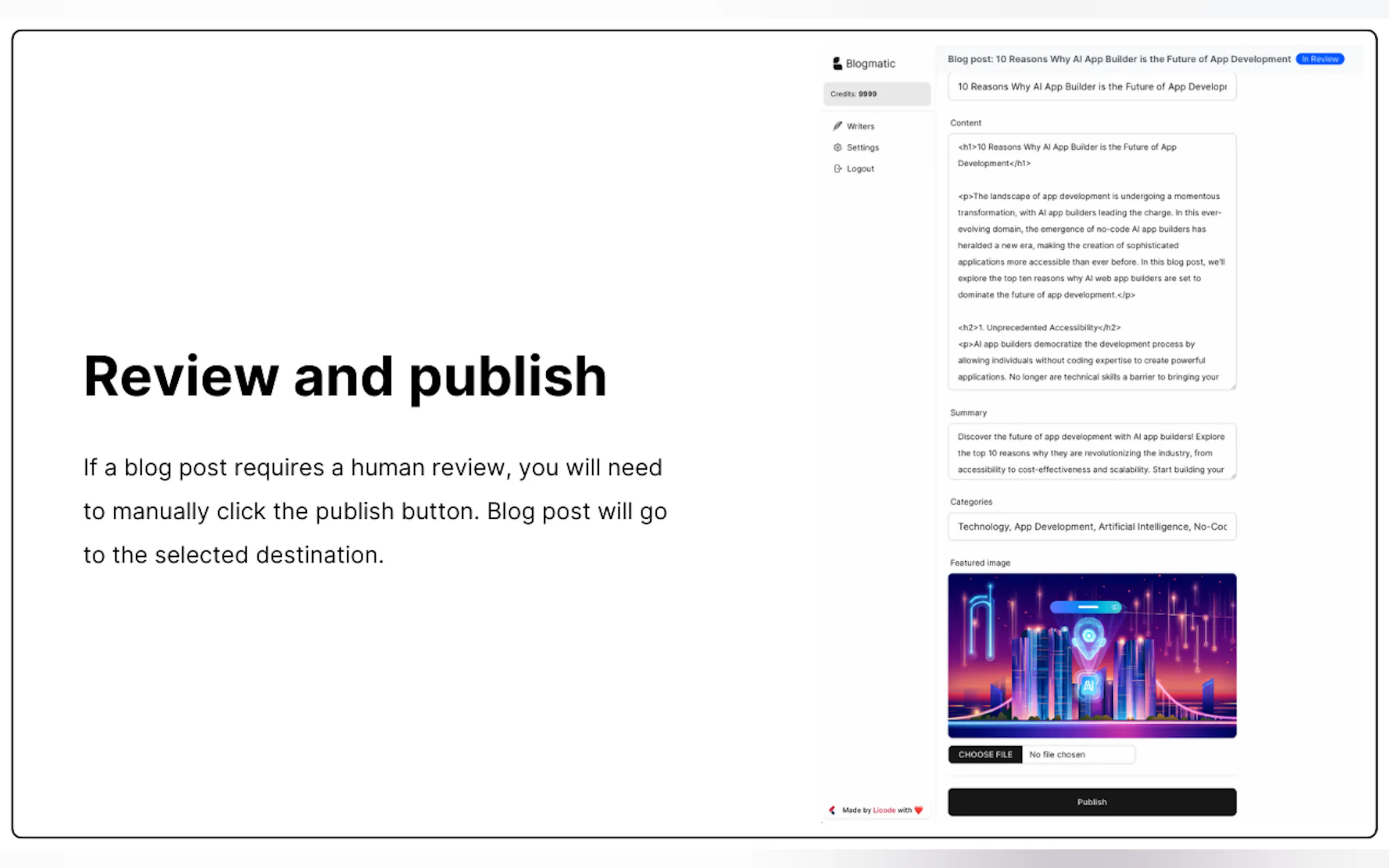The height and width of the screenshot is (868, 1389).
Task: Open the Settings menu item
Action: [x=862, y=148]
